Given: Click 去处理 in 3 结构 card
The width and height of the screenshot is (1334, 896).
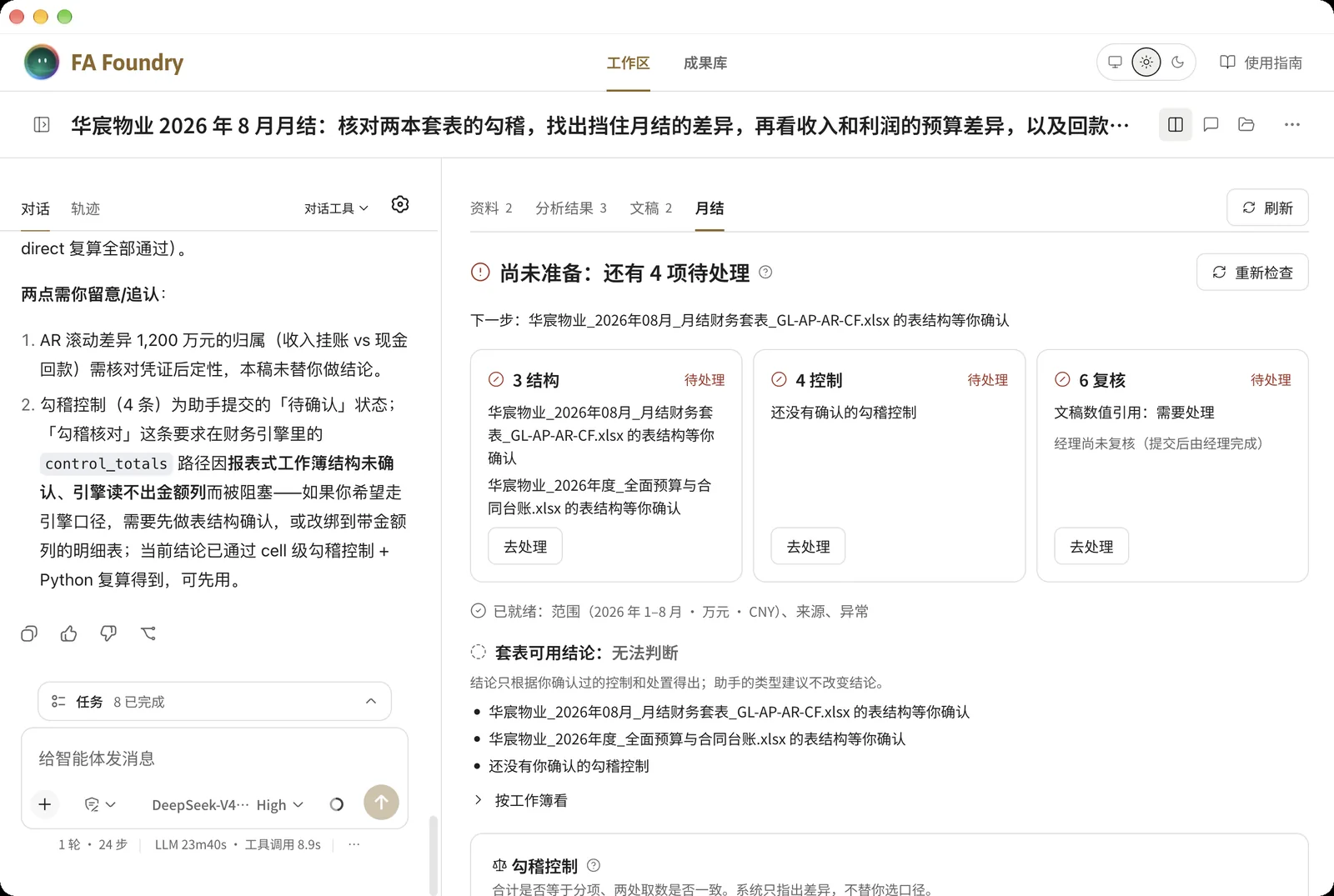Looking at the screenshot, I should [525, 547].
